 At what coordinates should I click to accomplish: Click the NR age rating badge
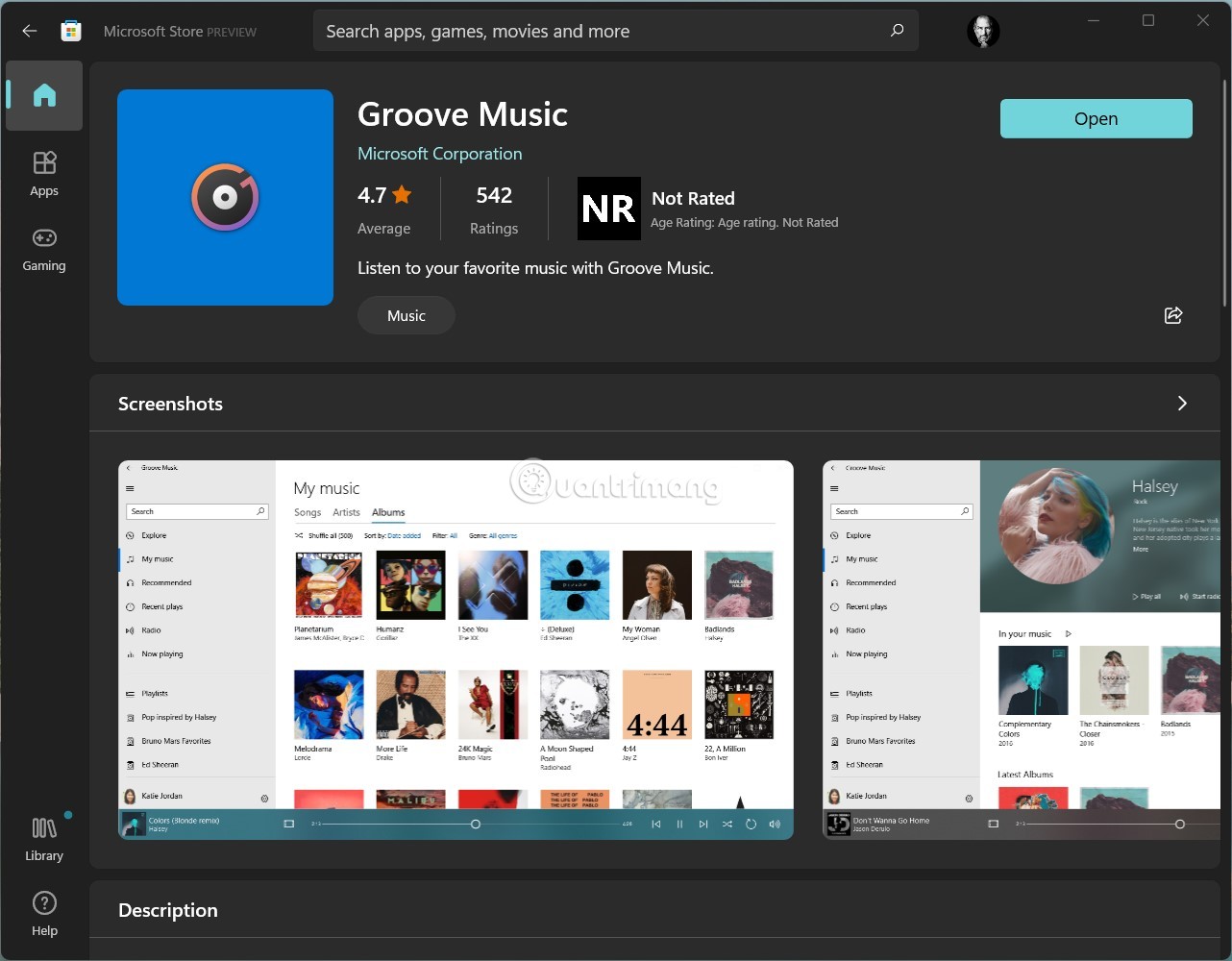608,209
